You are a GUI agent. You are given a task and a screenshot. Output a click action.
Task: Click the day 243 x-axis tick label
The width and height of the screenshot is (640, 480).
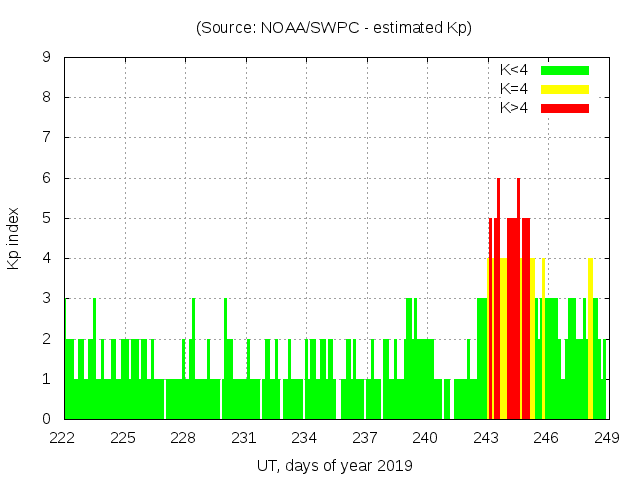[486, 438]
